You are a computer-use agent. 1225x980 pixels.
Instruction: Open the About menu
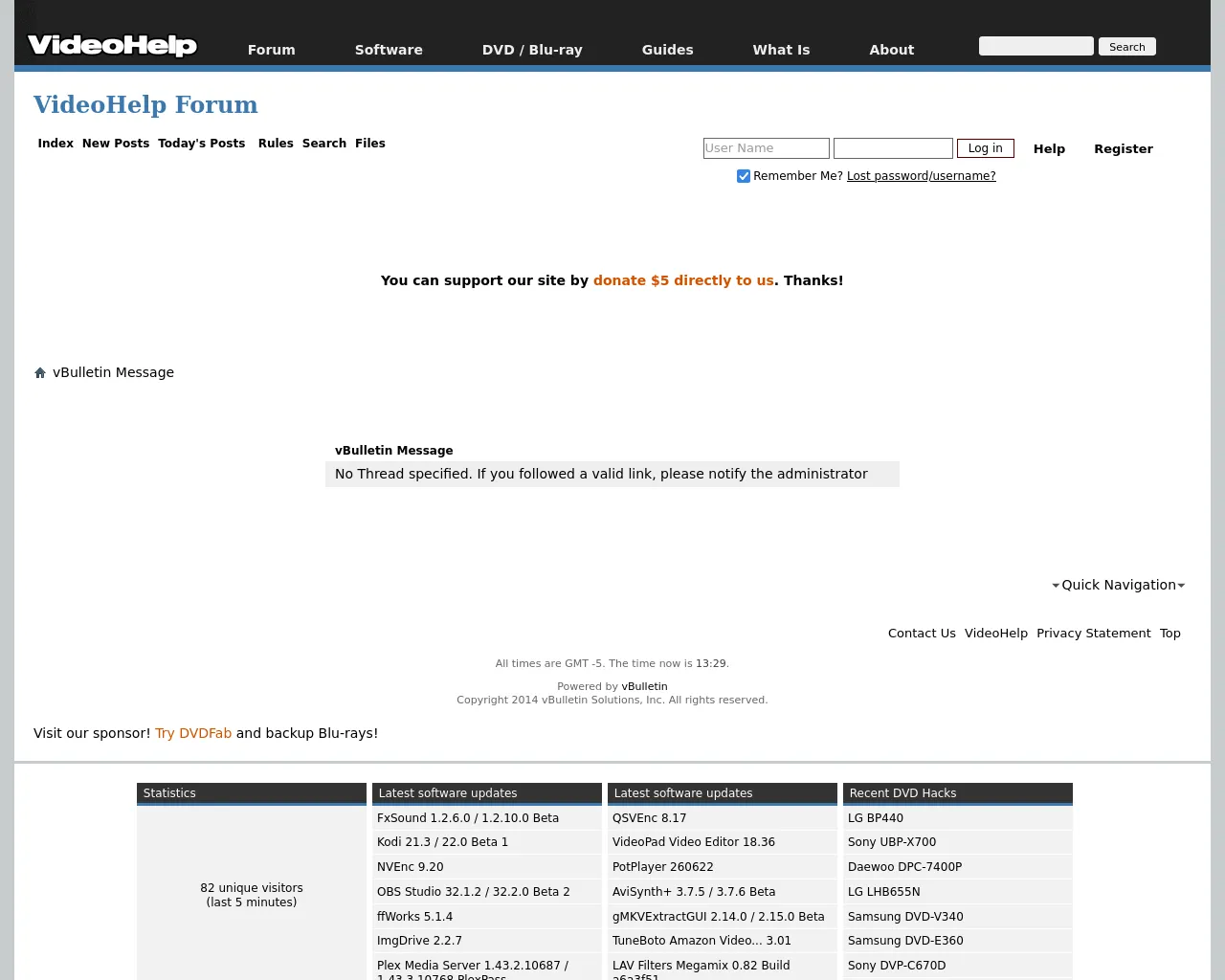pos(892,50)
